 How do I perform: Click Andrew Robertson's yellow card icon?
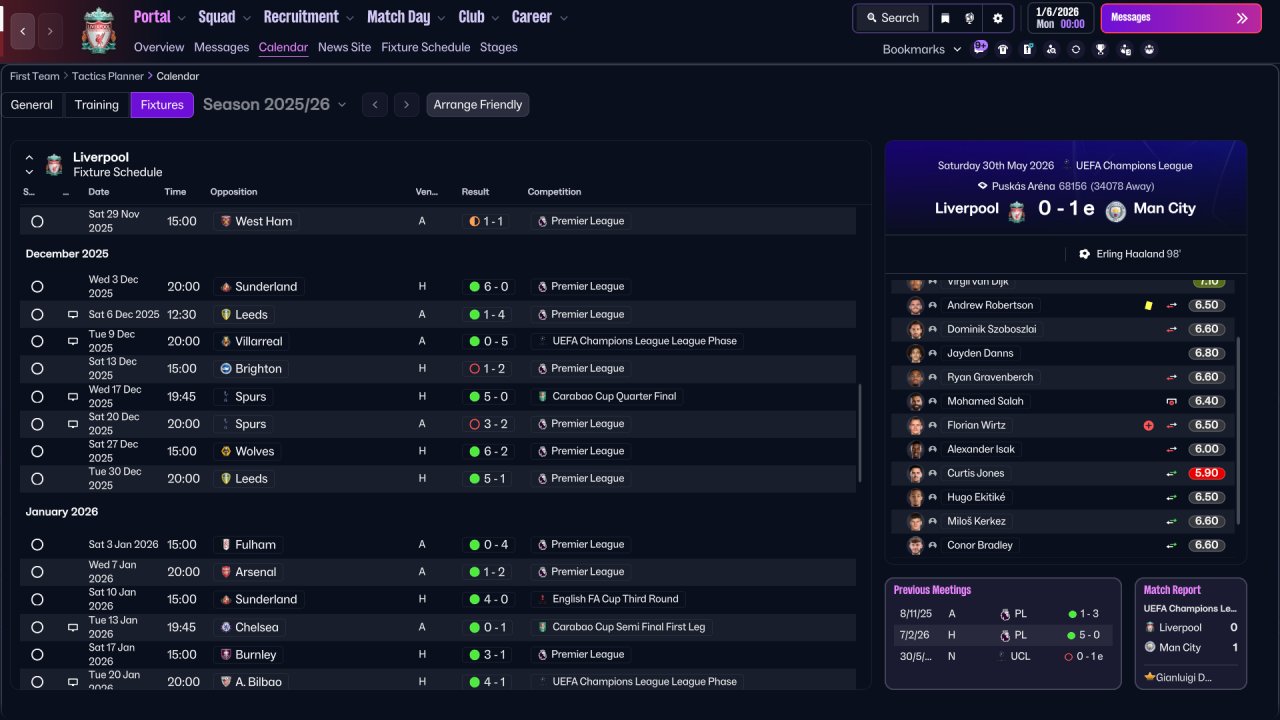coord(1149,305)
